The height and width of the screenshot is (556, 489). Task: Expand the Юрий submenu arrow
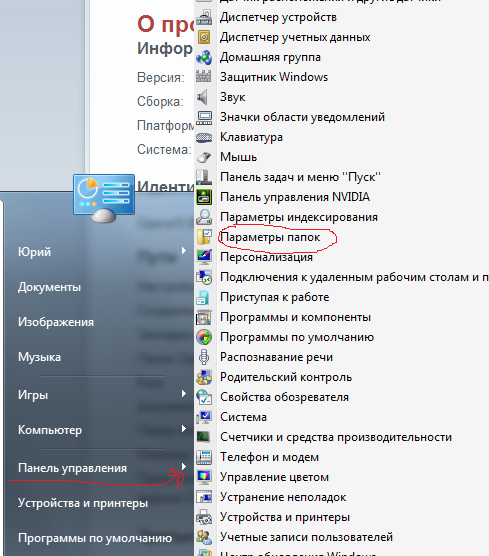coord(184,251)
